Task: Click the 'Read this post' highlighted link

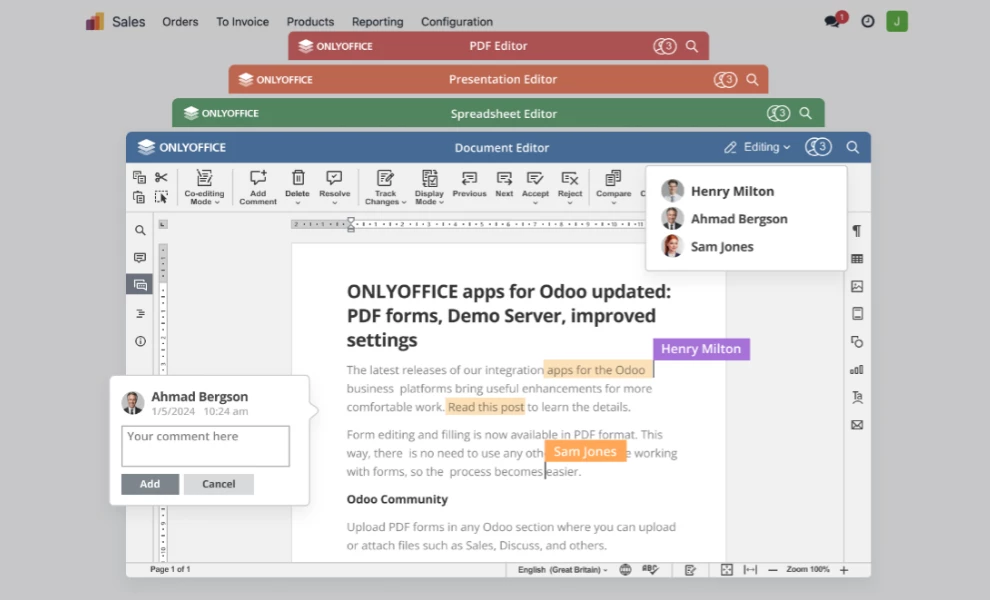Action: click(486, 407)
